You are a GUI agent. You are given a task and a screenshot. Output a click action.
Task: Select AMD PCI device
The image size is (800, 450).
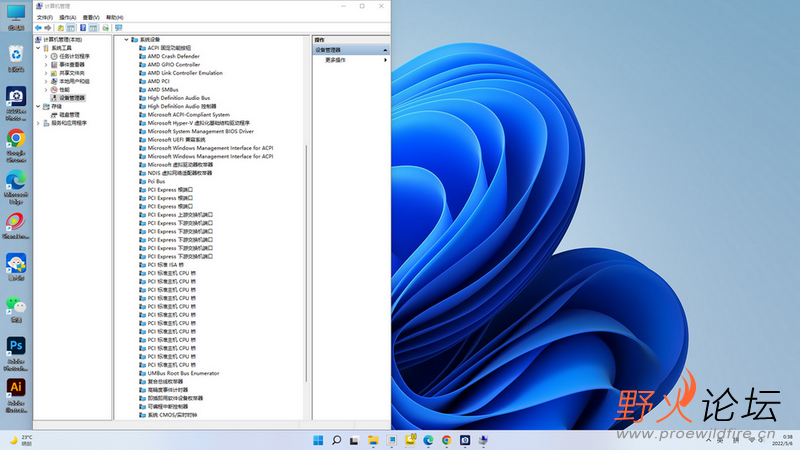coord(158,81)
